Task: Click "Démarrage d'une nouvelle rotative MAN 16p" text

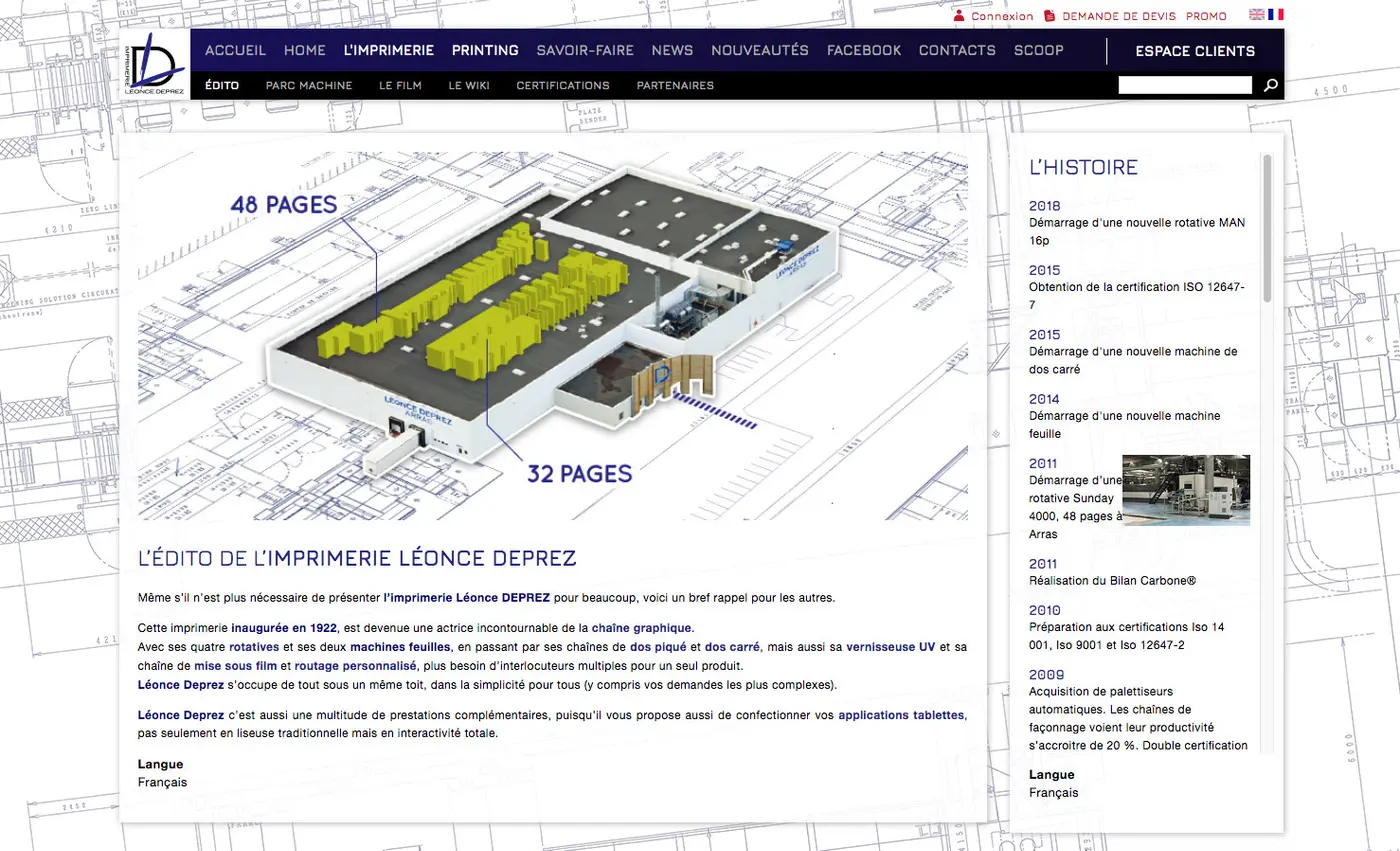Action: [x=1137, y=231]
